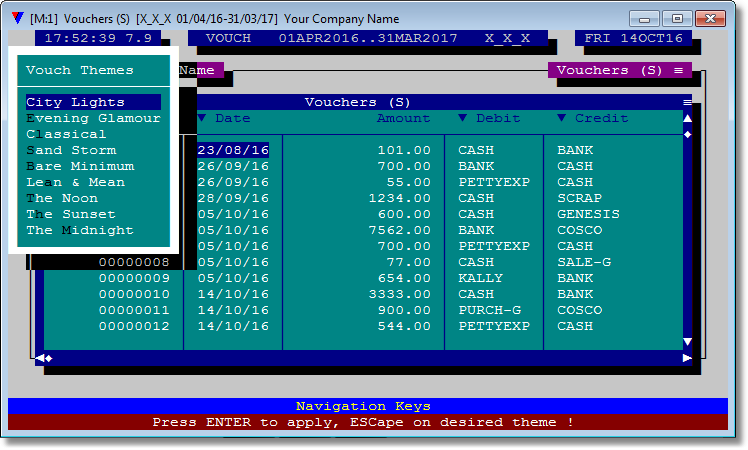The height and width of the screenshot is (450, 748).
Task: Click the 26/09/16 date with amount 700.00
Action: pyautogui.click(x=233, y=166)
